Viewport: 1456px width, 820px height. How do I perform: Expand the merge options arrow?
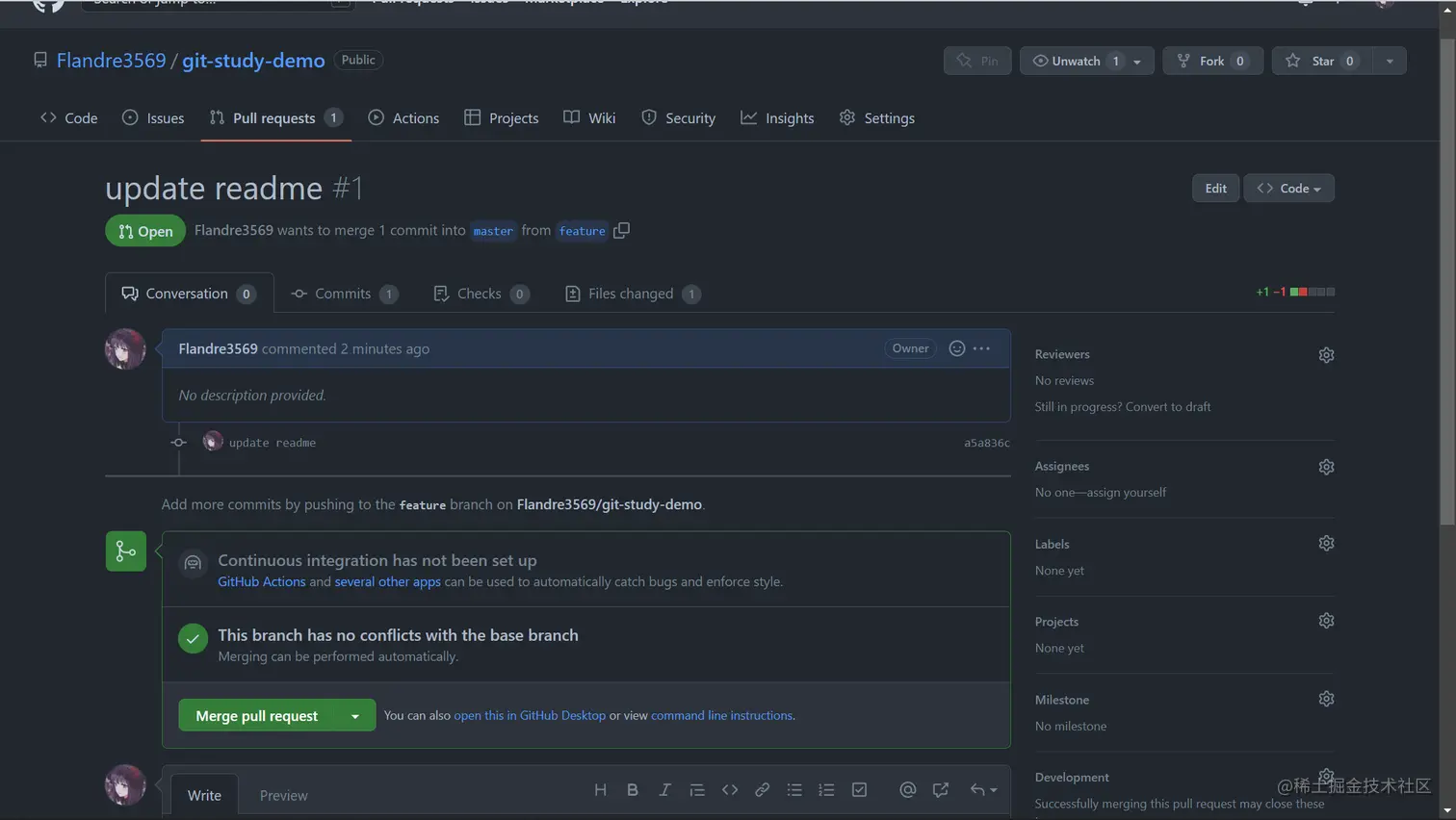[x=355, y=715]
